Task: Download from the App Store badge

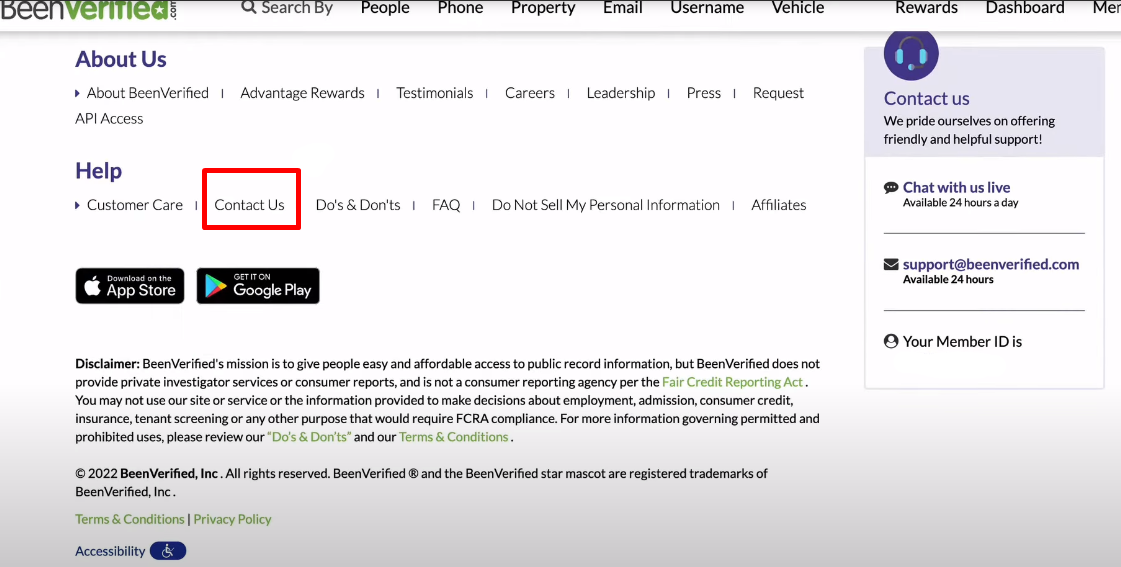Action: [130, 286]
